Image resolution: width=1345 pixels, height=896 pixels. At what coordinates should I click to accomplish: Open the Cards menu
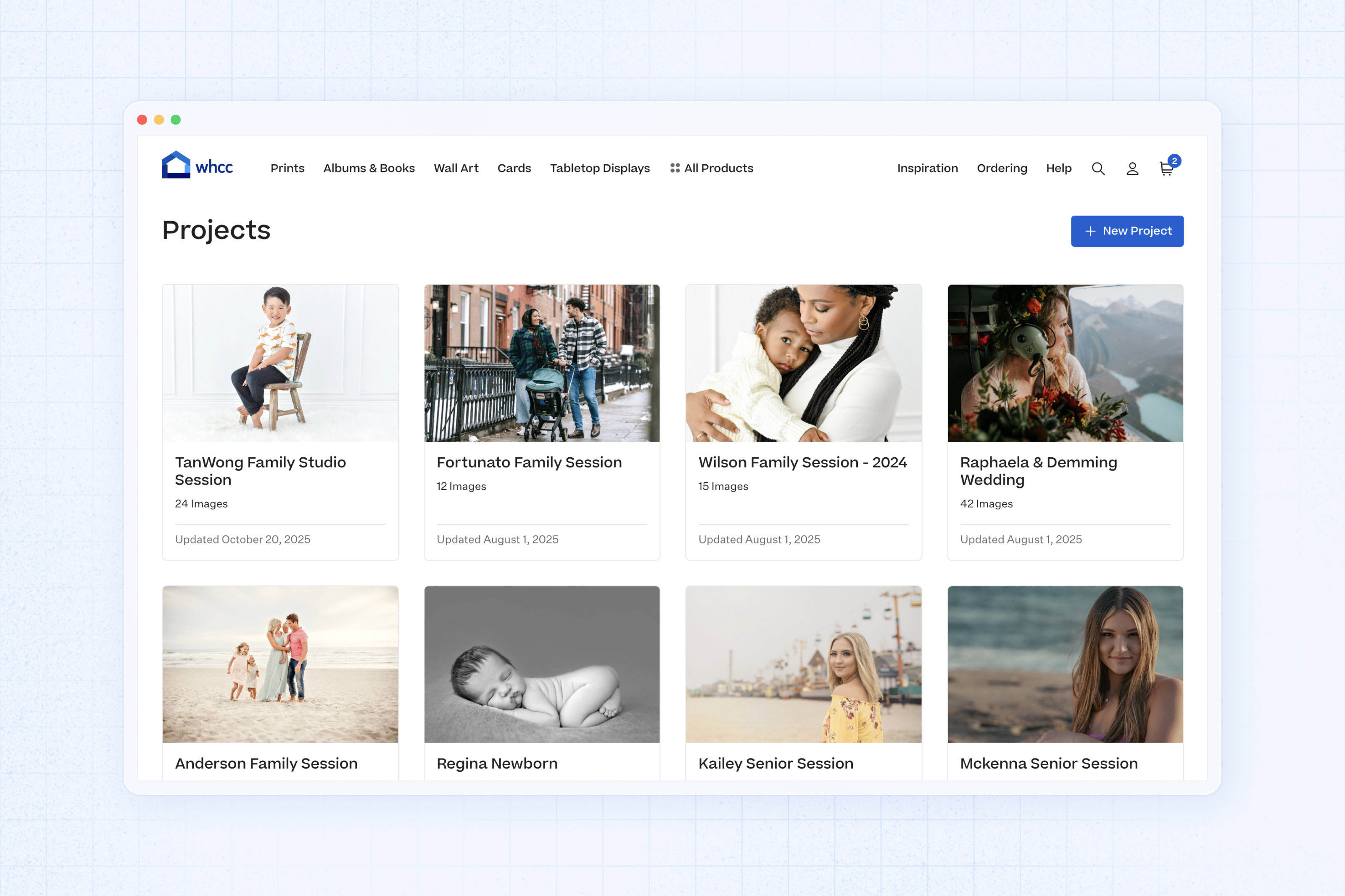coord(514,168)
